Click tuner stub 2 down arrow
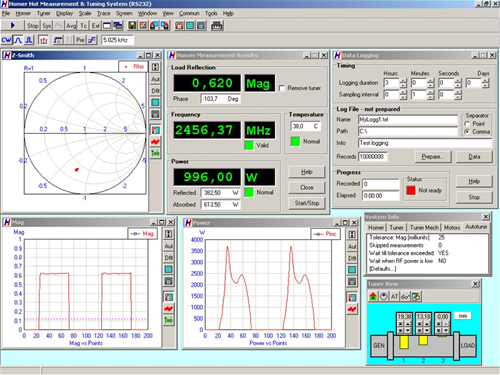Viewport: 500px width, 375px height. (427, 330)
